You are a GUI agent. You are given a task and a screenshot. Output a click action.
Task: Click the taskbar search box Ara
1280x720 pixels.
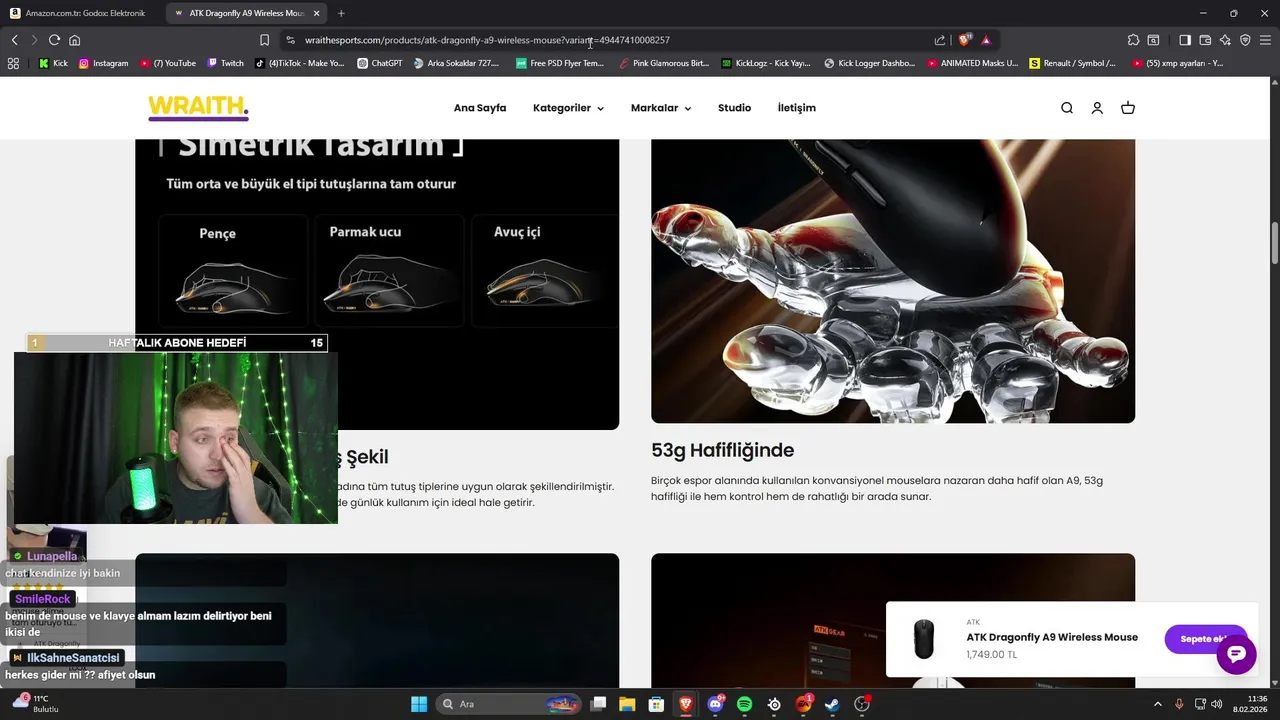pos(510,704)
